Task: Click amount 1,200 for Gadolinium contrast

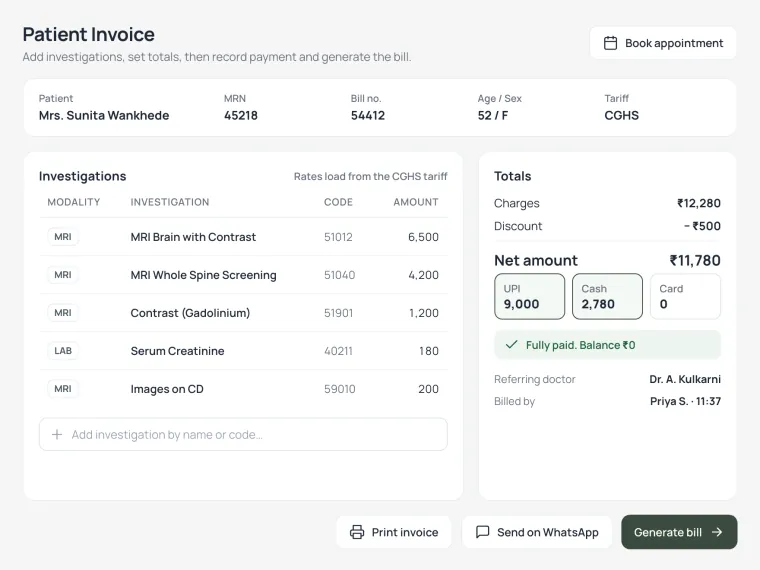Action: point(424,313)
